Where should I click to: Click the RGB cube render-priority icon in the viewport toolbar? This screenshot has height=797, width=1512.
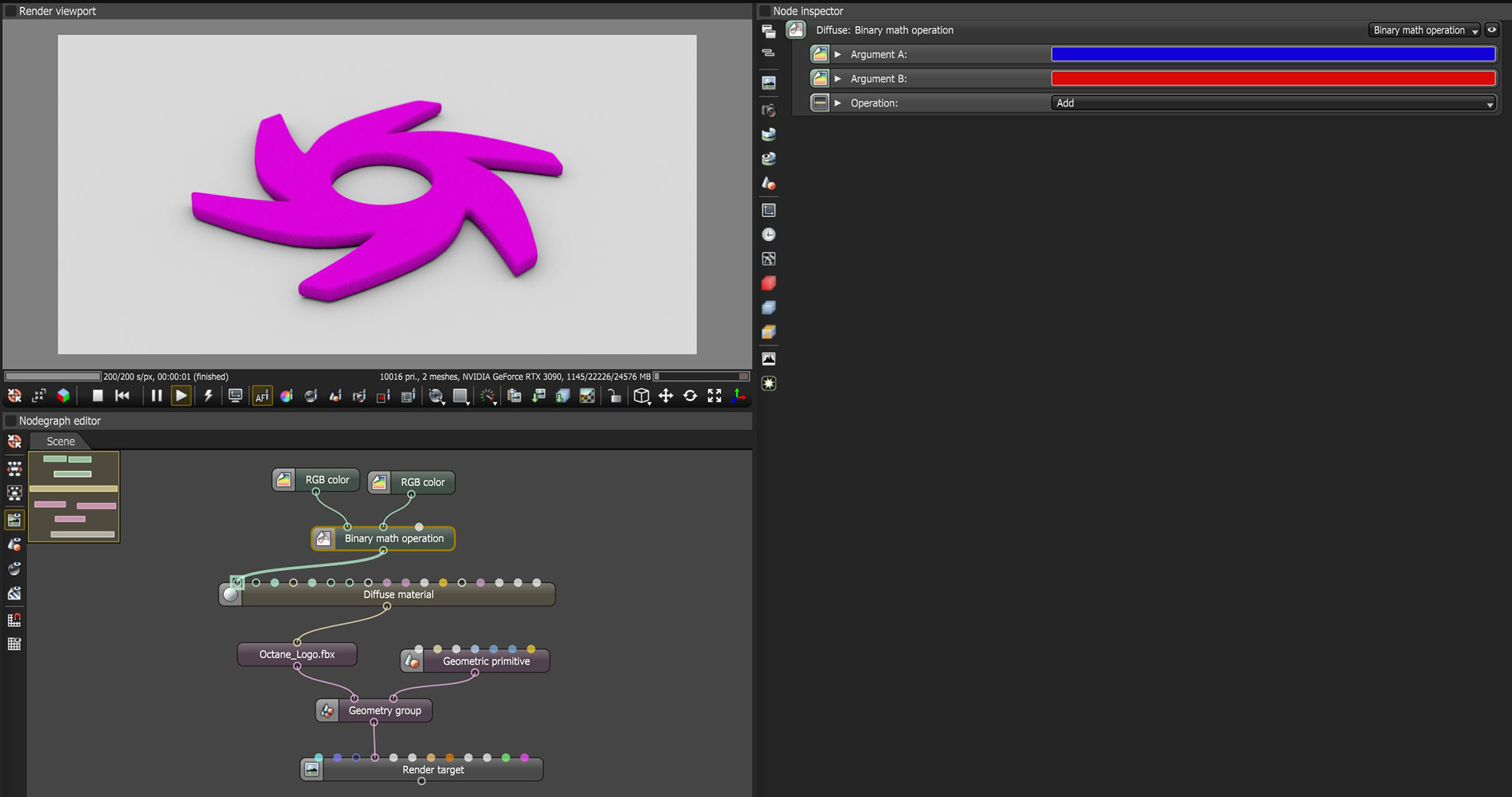click(63, 396)
